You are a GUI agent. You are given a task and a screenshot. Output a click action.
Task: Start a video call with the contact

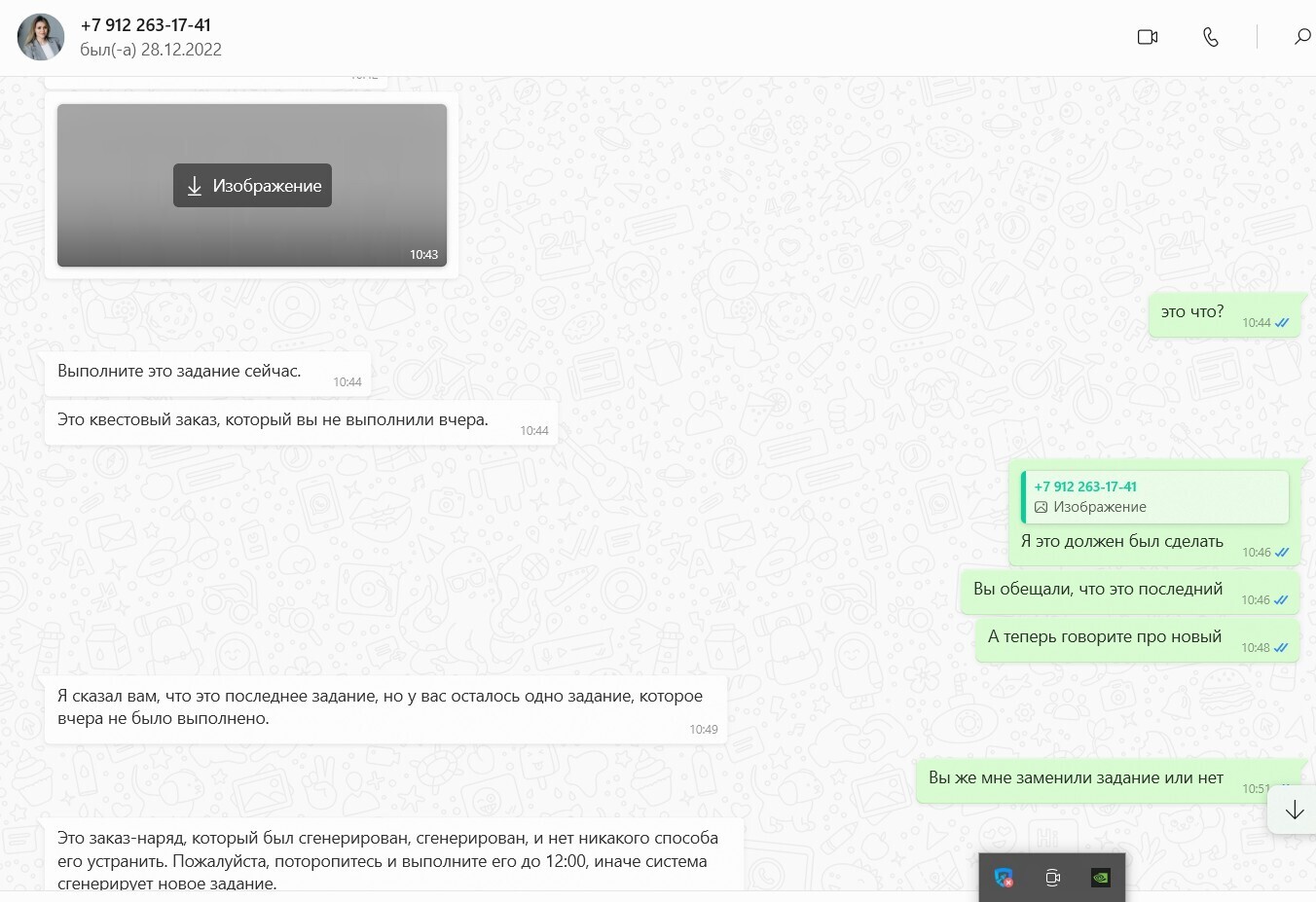coord(1148,37)
